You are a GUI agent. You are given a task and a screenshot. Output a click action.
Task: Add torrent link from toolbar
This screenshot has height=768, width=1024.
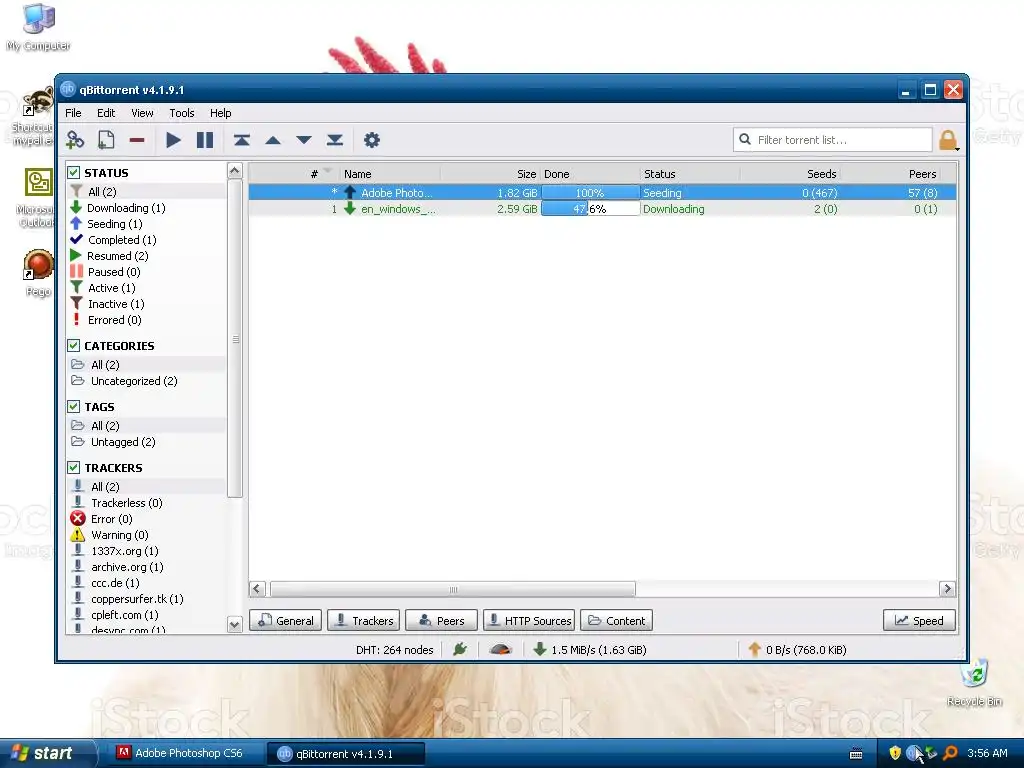(x=75, y=140)
